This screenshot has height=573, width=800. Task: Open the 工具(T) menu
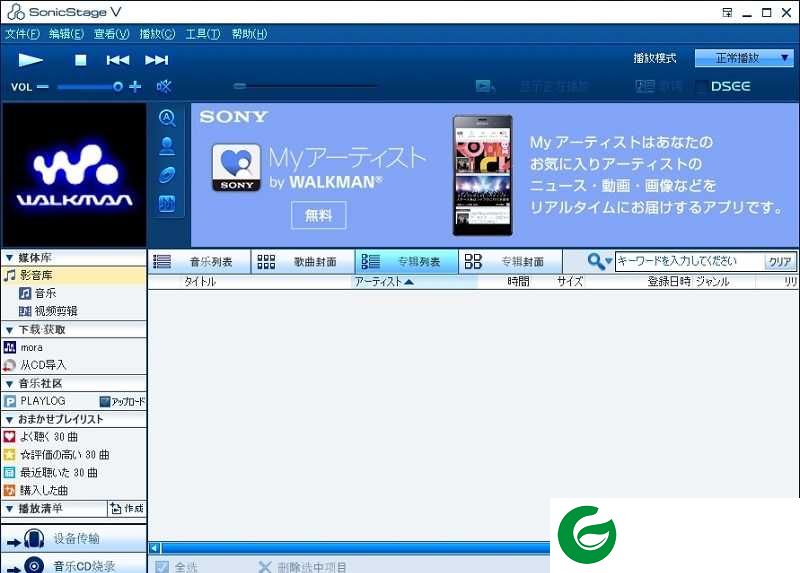click(203, 34)
